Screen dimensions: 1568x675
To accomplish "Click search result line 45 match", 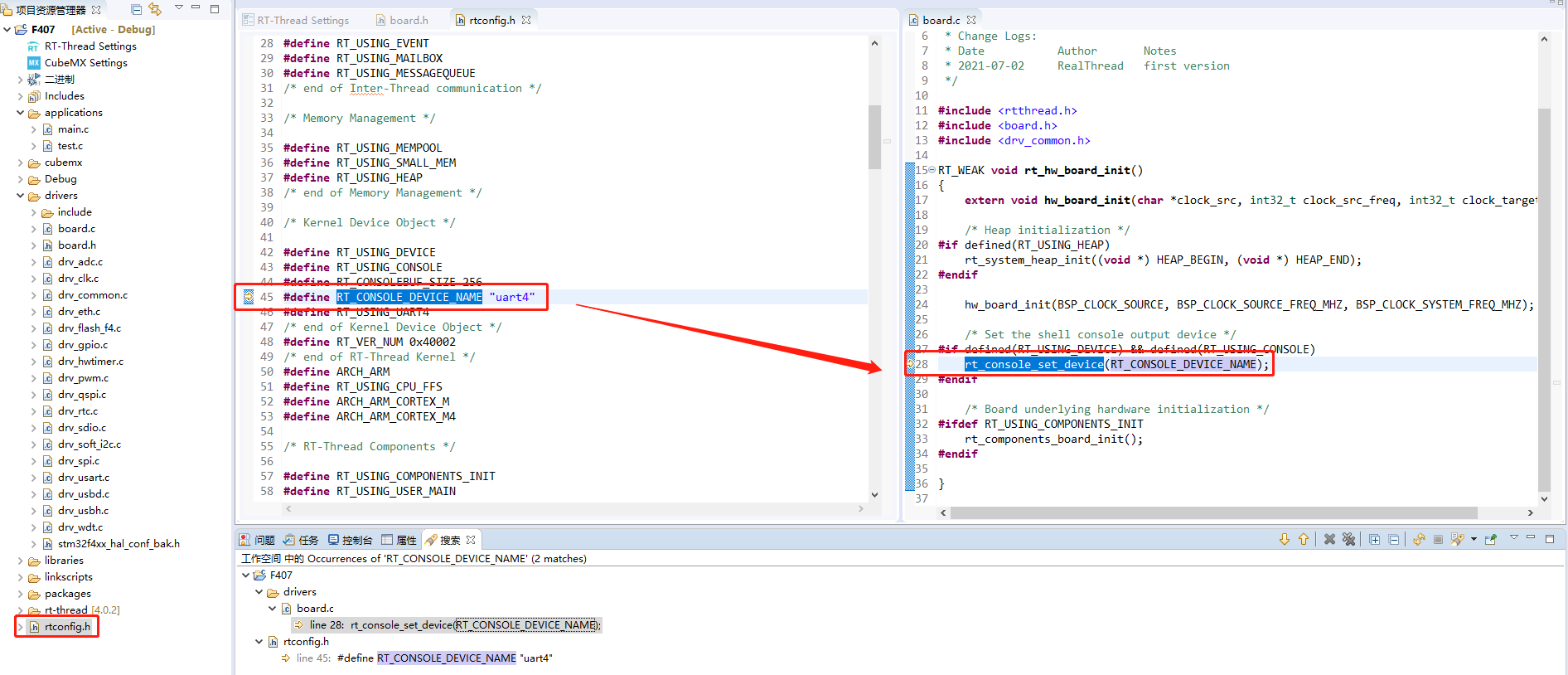I will (417, 658).
